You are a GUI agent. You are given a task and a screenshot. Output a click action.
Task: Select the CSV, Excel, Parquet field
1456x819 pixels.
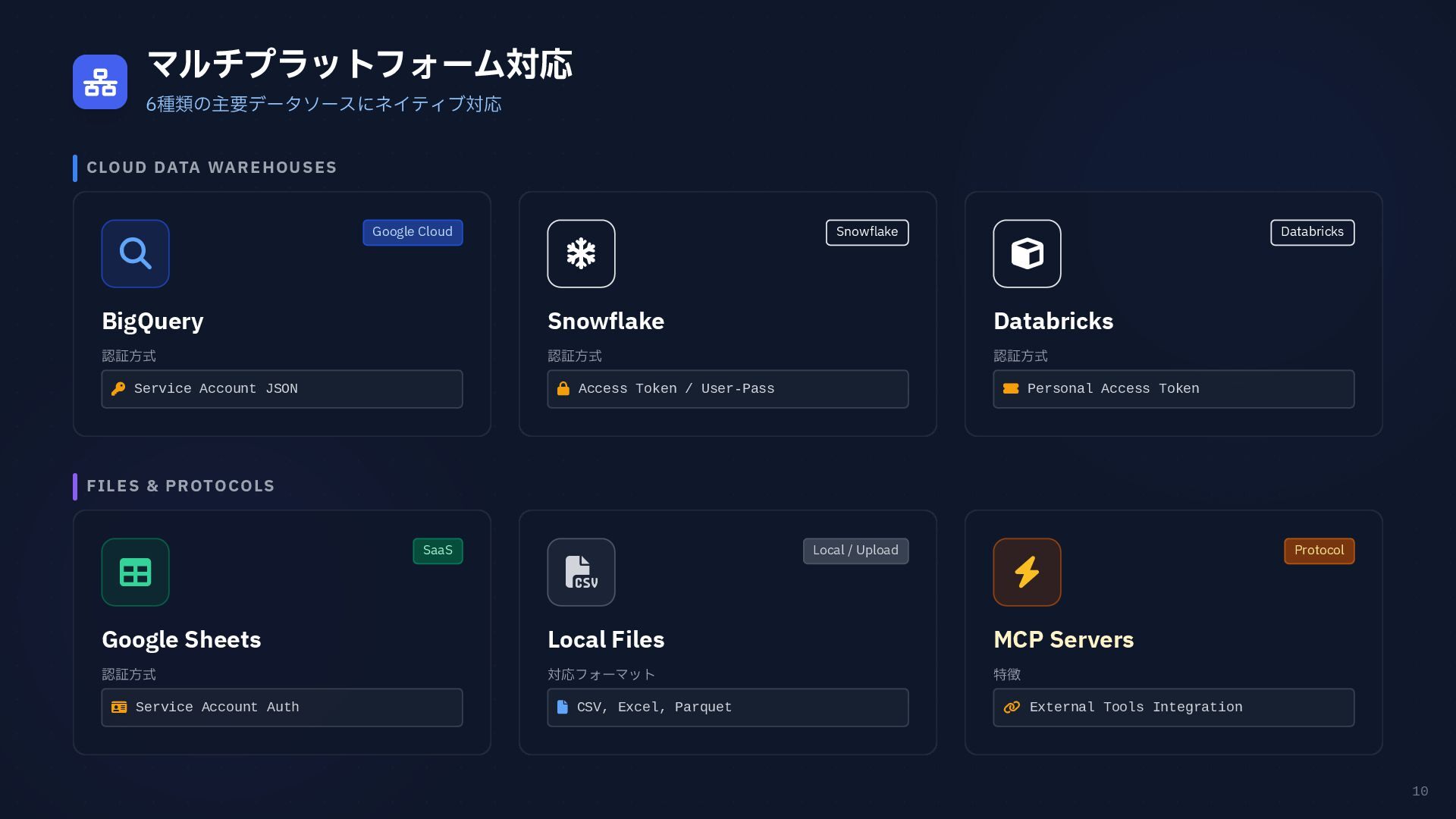727,708
